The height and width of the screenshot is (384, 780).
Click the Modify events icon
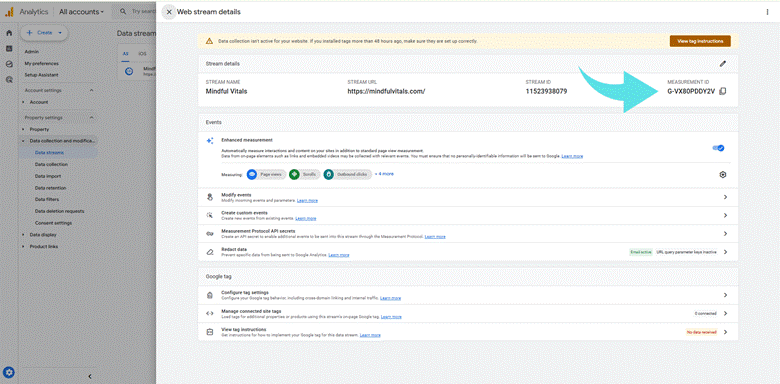pos(210,197)
